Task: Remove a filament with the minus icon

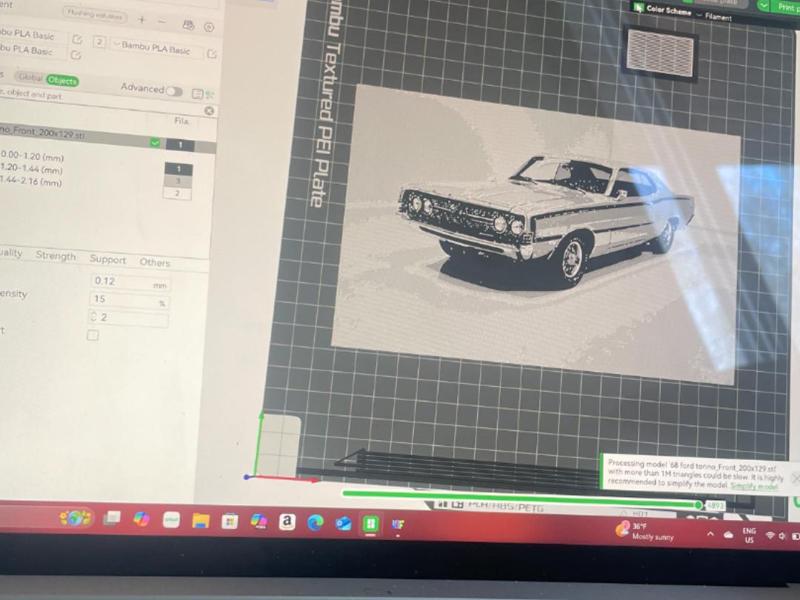Action: (162, 21)
